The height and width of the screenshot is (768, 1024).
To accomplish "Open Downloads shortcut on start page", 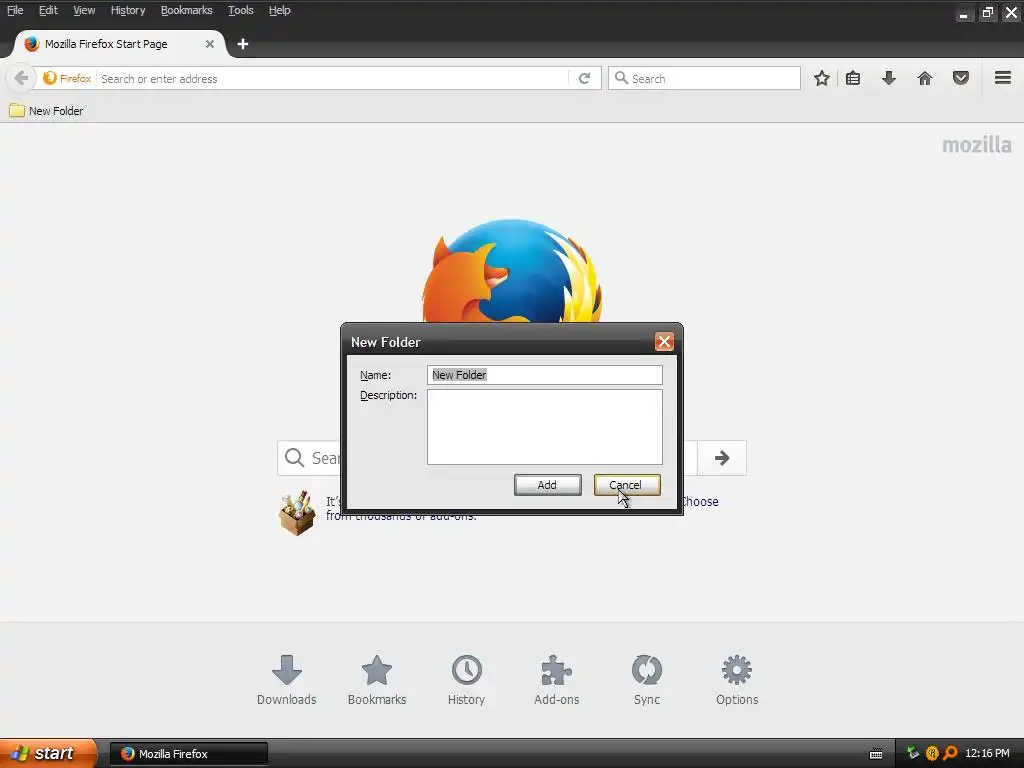I will (287, 680).
